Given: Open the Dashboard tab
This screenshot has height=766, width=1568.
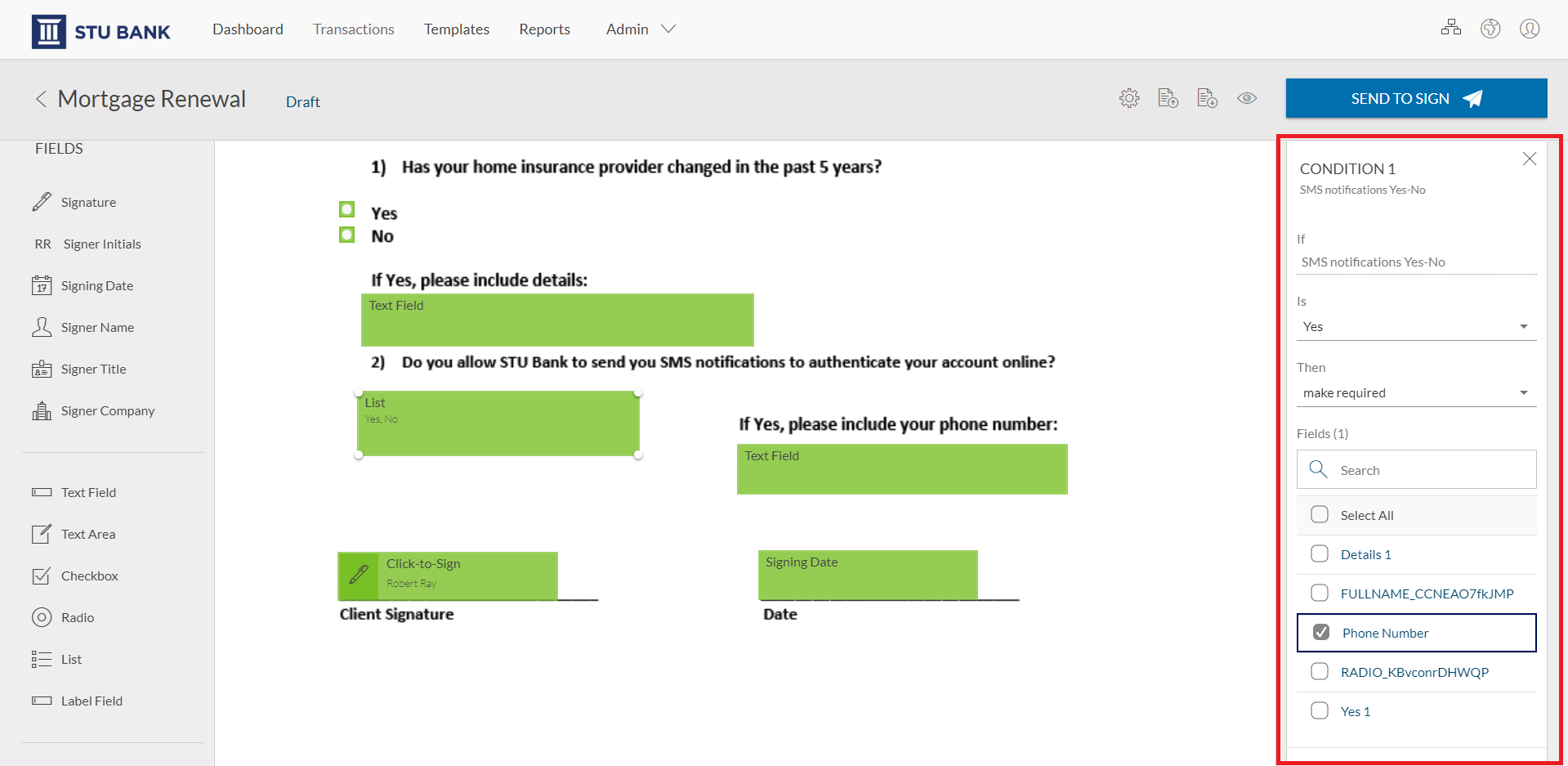Looking at the screenshot, I should (x=248, y=29).
